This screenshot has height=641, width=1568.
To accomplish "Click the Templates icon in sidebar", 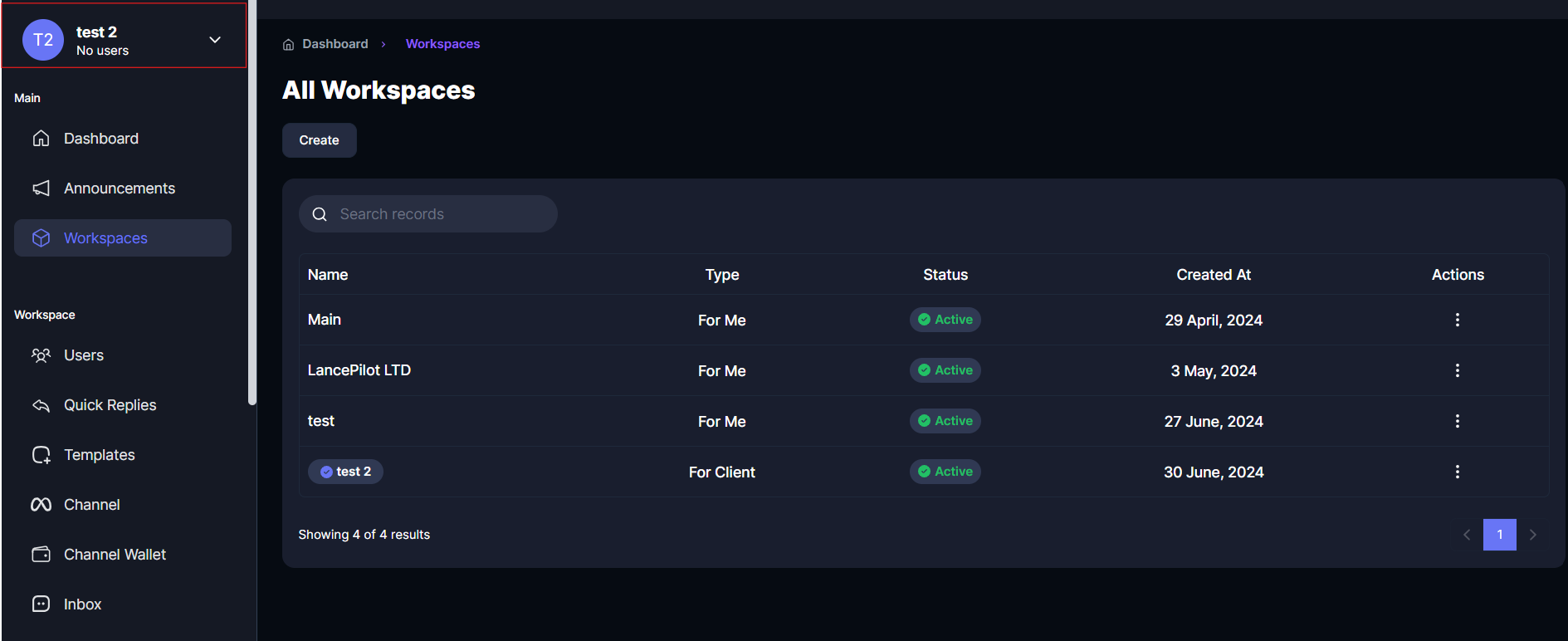I will click(x=41, y=455).
